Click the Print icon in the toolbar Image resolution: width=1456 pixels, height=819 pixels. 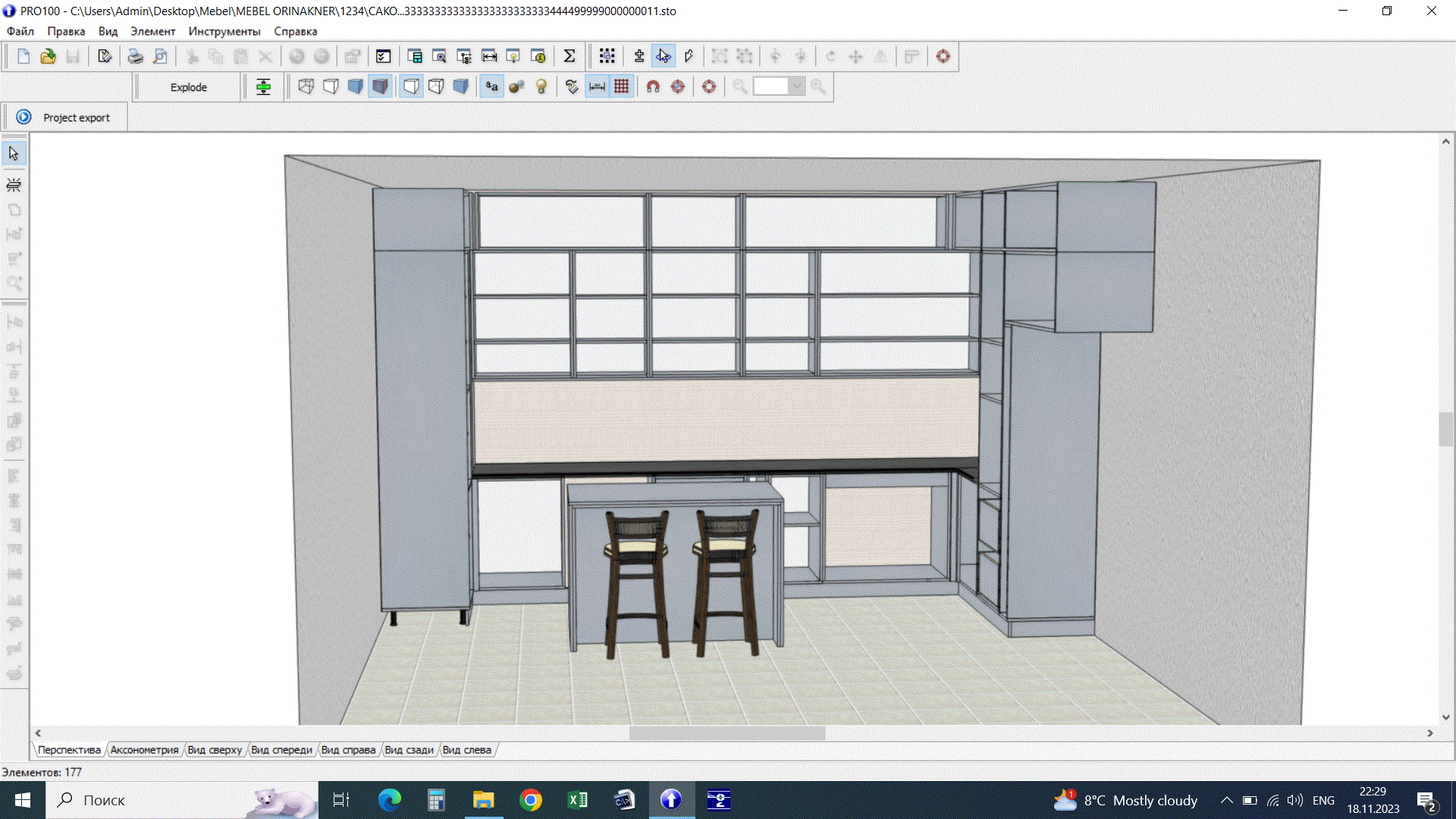click(135, 56)
